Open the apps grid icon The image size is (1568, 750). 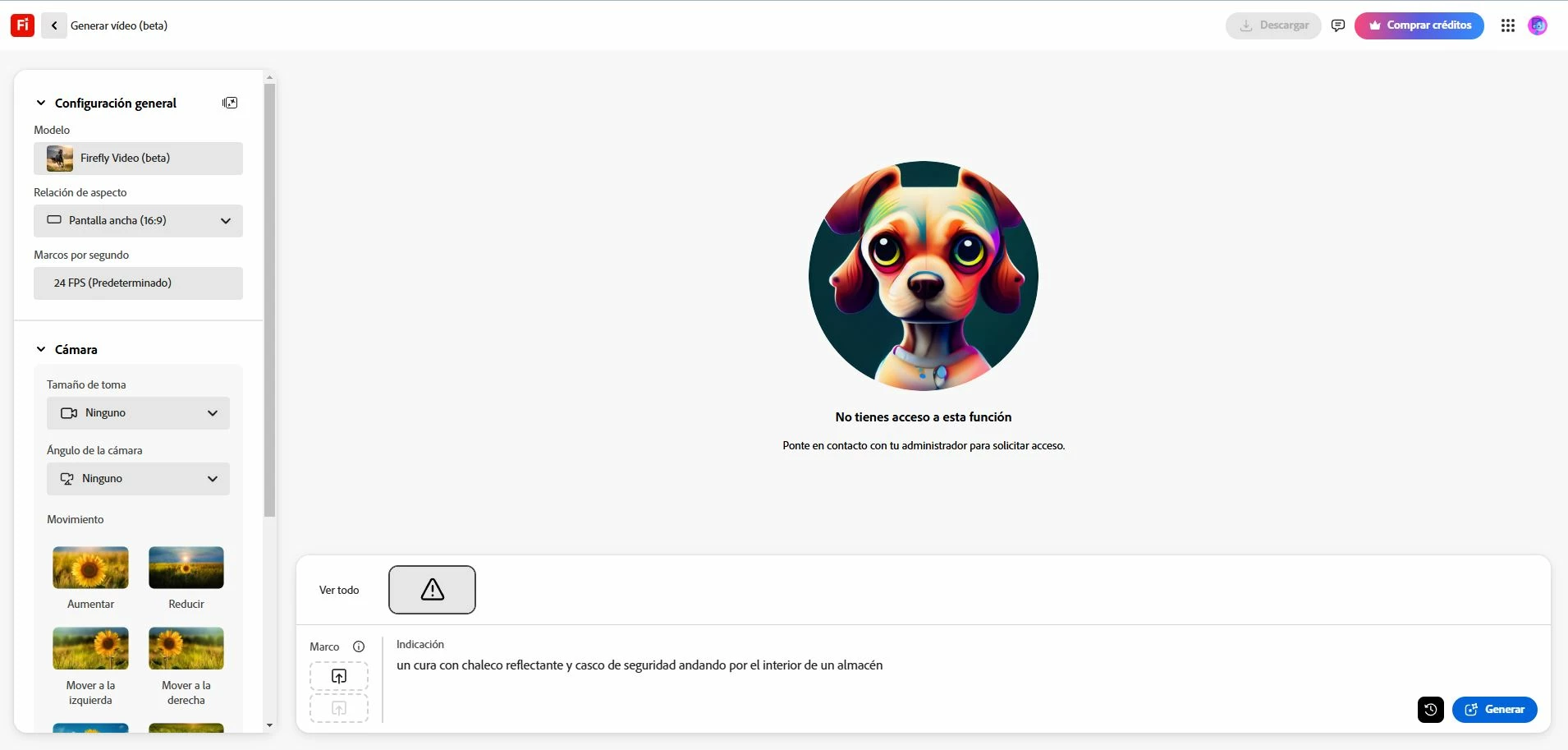pos(1508,25)
